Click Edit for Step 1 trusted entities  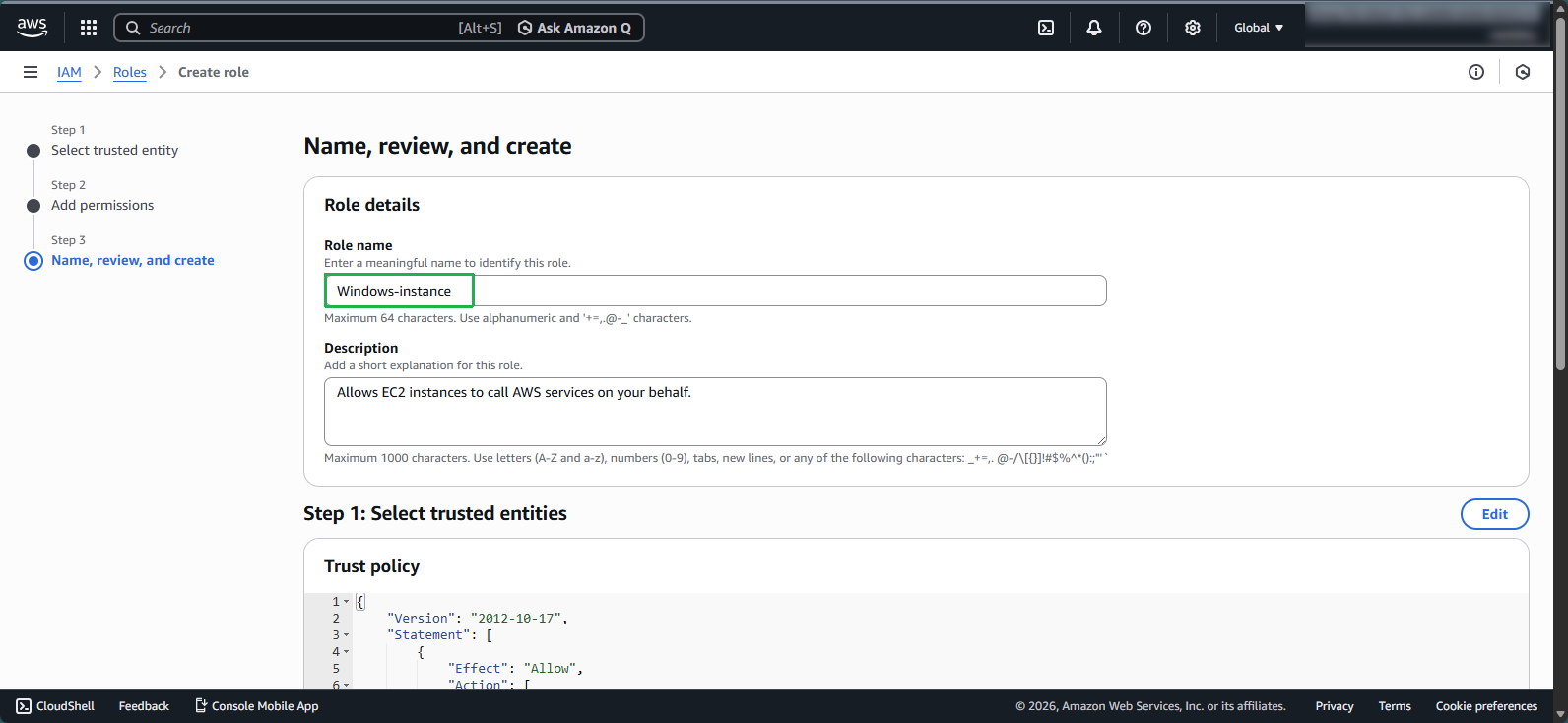[1493, 514]
